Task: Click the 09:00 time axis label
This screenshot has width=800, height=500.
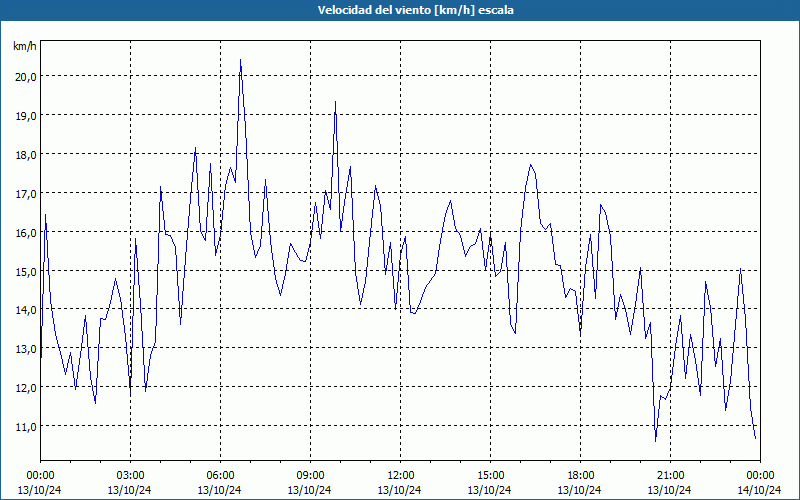Action: point(310,476)
